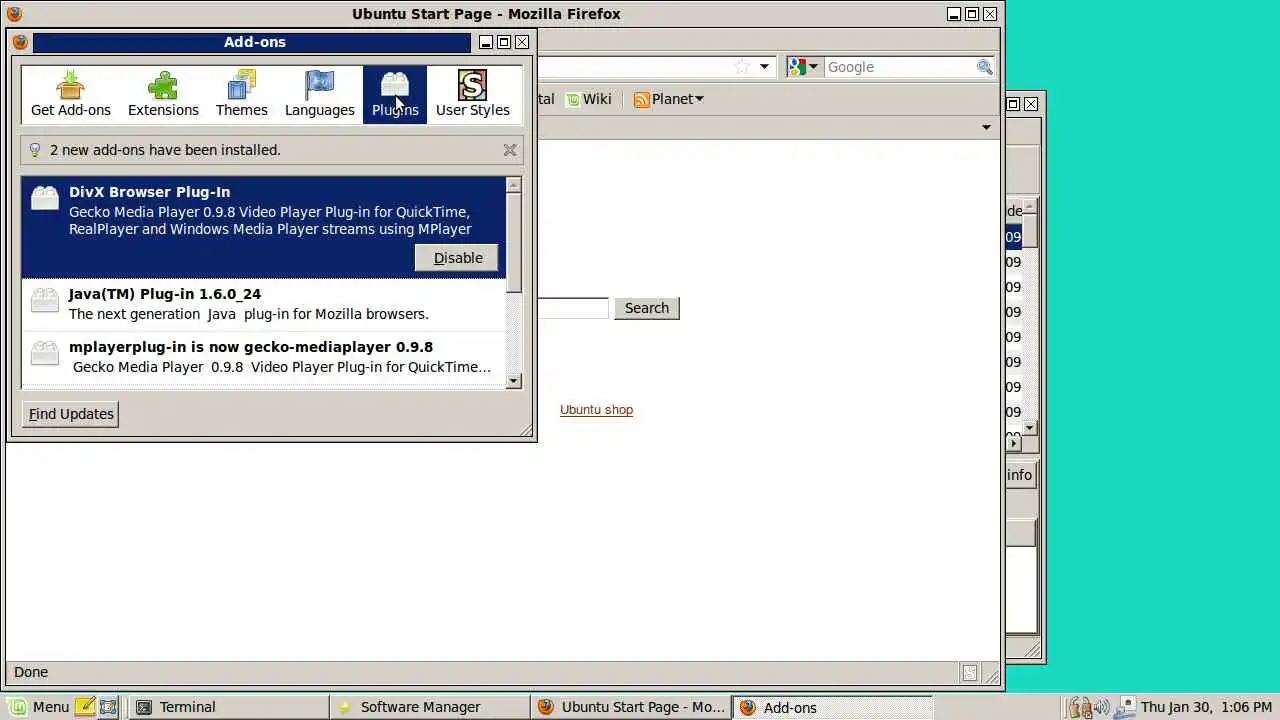Click the lightbulb icon in notification bar
The image size is (1280, 720).
click(x=35, y=150)
